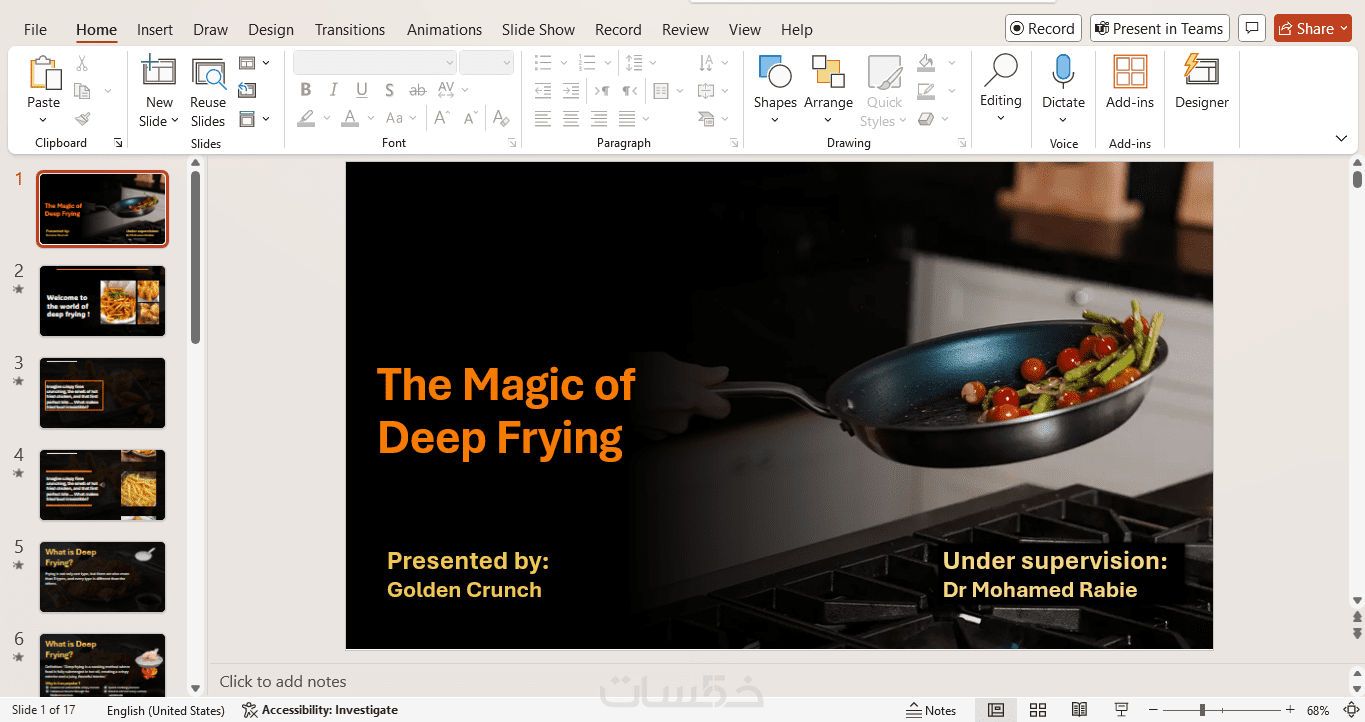Switch to the Design tab
The image size is (1365, 722).
(271, 29)
